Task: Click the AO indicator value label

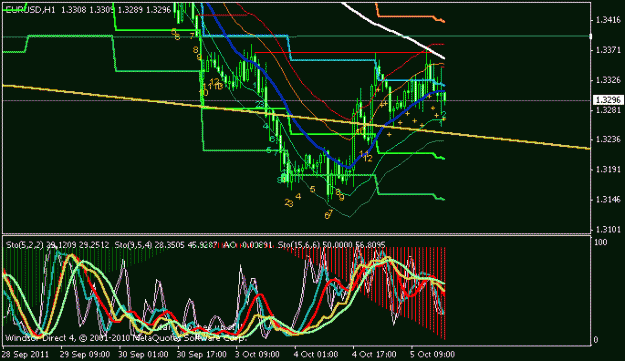Action: (x=248, y=245)
